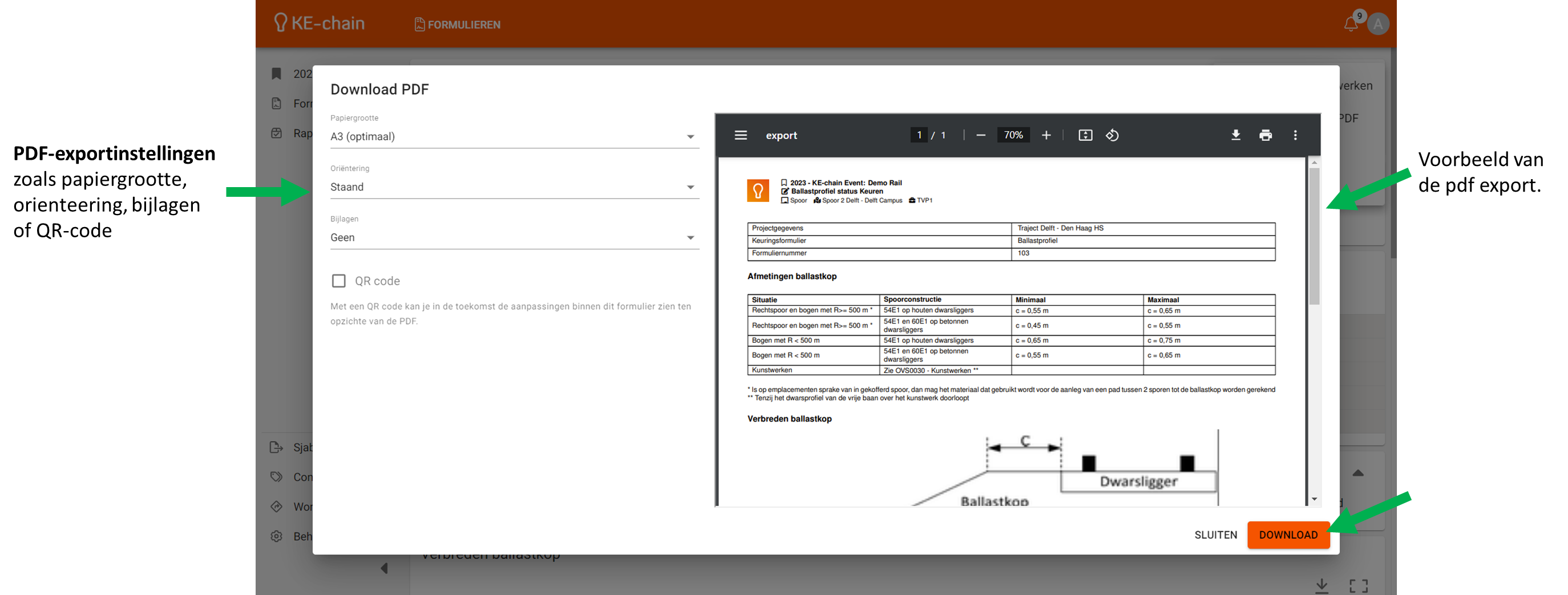Image resolution: width=1568 pixels, height=595 pixels.
Task: Open the PDF viewer more actions menu
Action: click(x=1295, y=135)
